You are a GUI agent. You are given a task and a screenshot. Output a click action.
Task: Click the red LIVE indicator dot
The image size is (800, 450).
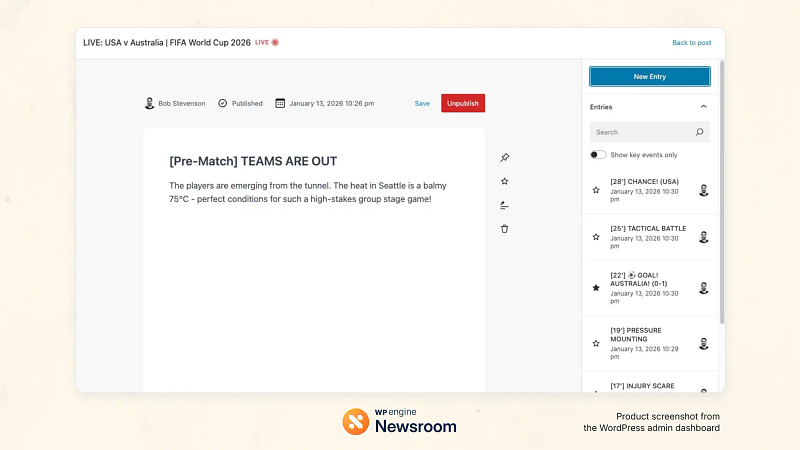click(x=275, y=42)
